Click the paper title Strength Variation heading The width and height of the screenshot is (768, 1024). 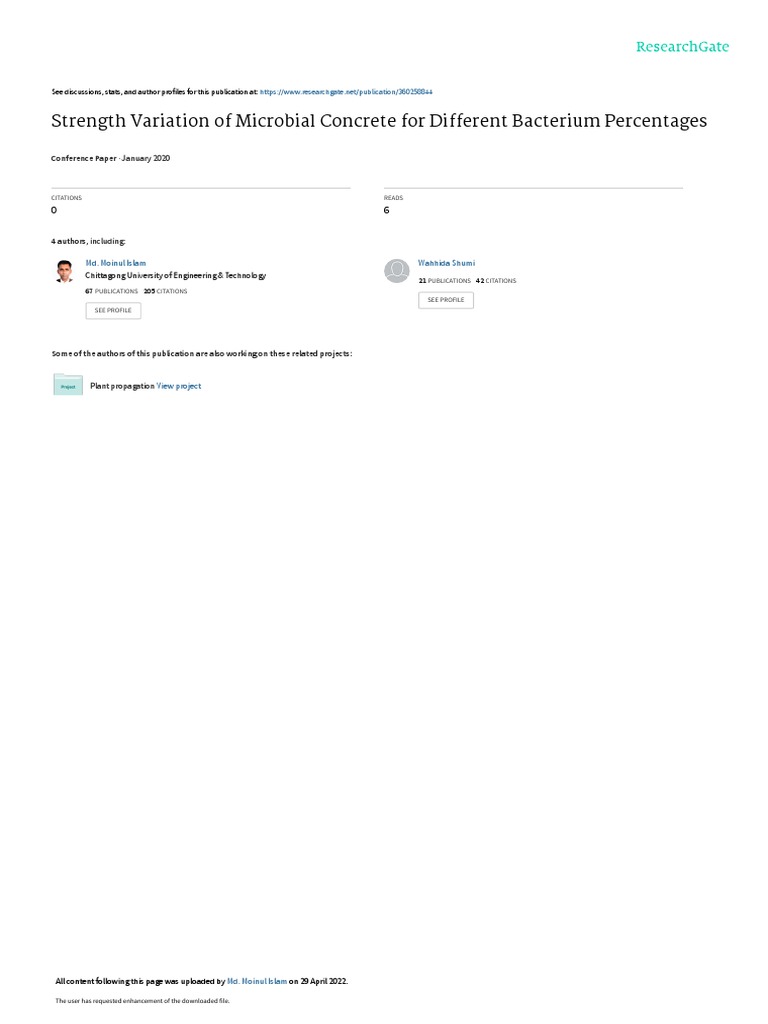379,121
